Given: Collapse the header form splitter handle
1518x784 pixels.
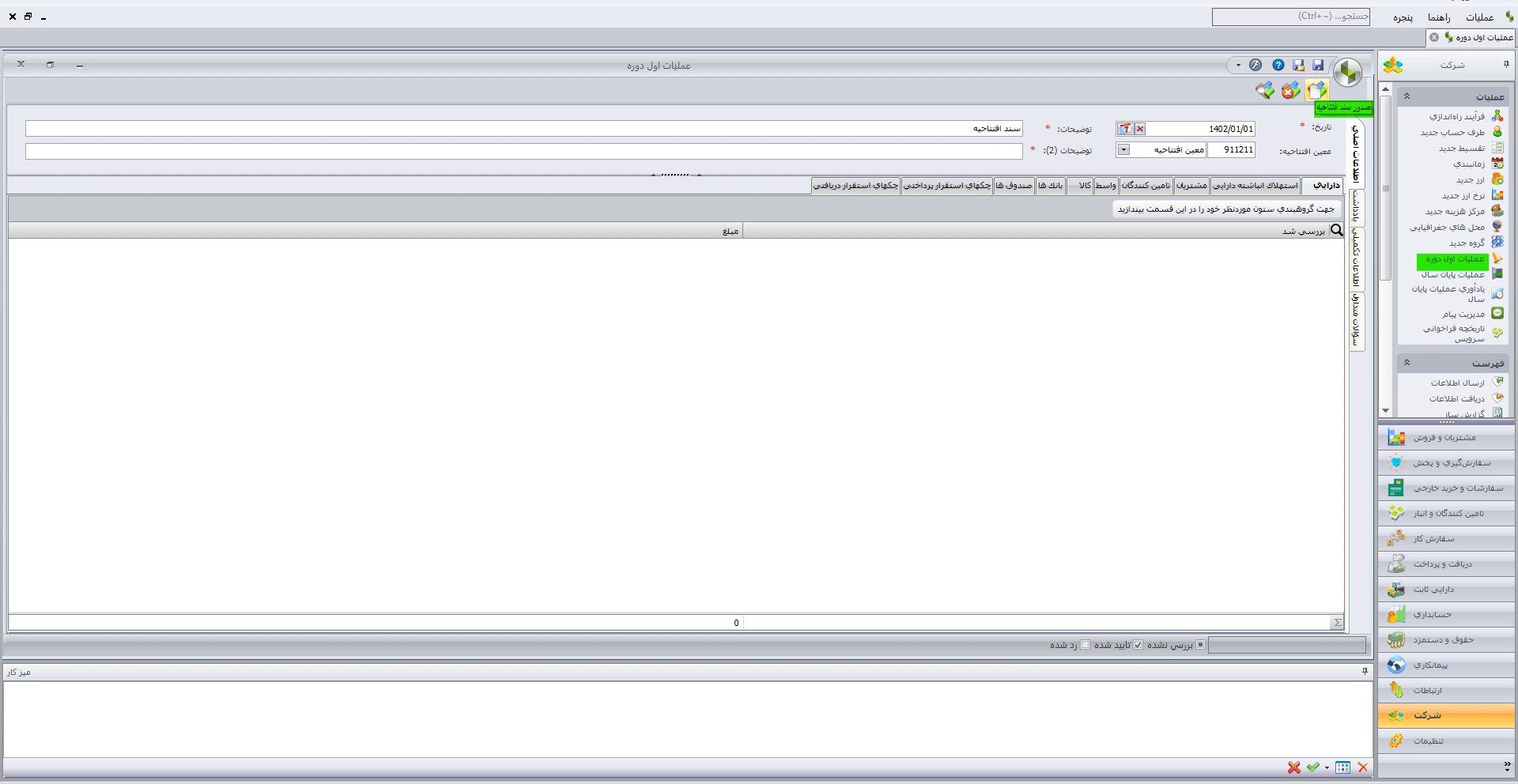Looking at the screenshot, I should tap(676, 175).
